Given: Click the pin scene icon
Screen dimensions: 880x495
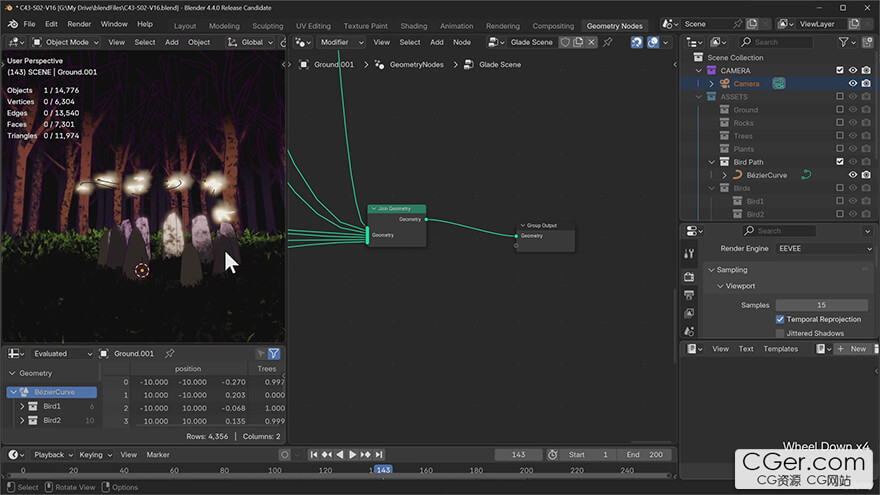Looking at the screenshot, I should coord(737,24).
